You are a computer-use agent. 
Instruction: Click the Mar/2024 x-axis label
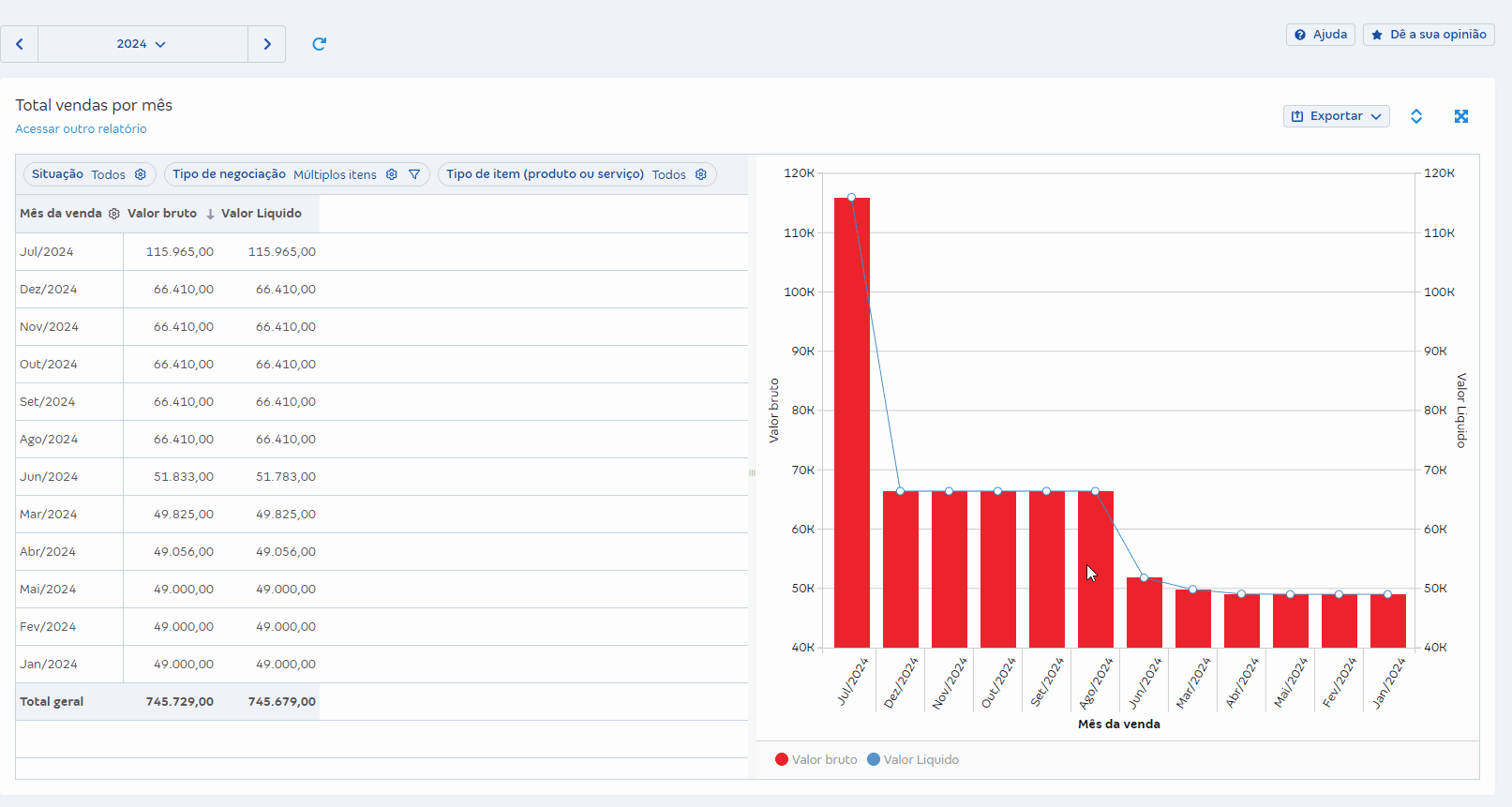(x=1193, y=682)
